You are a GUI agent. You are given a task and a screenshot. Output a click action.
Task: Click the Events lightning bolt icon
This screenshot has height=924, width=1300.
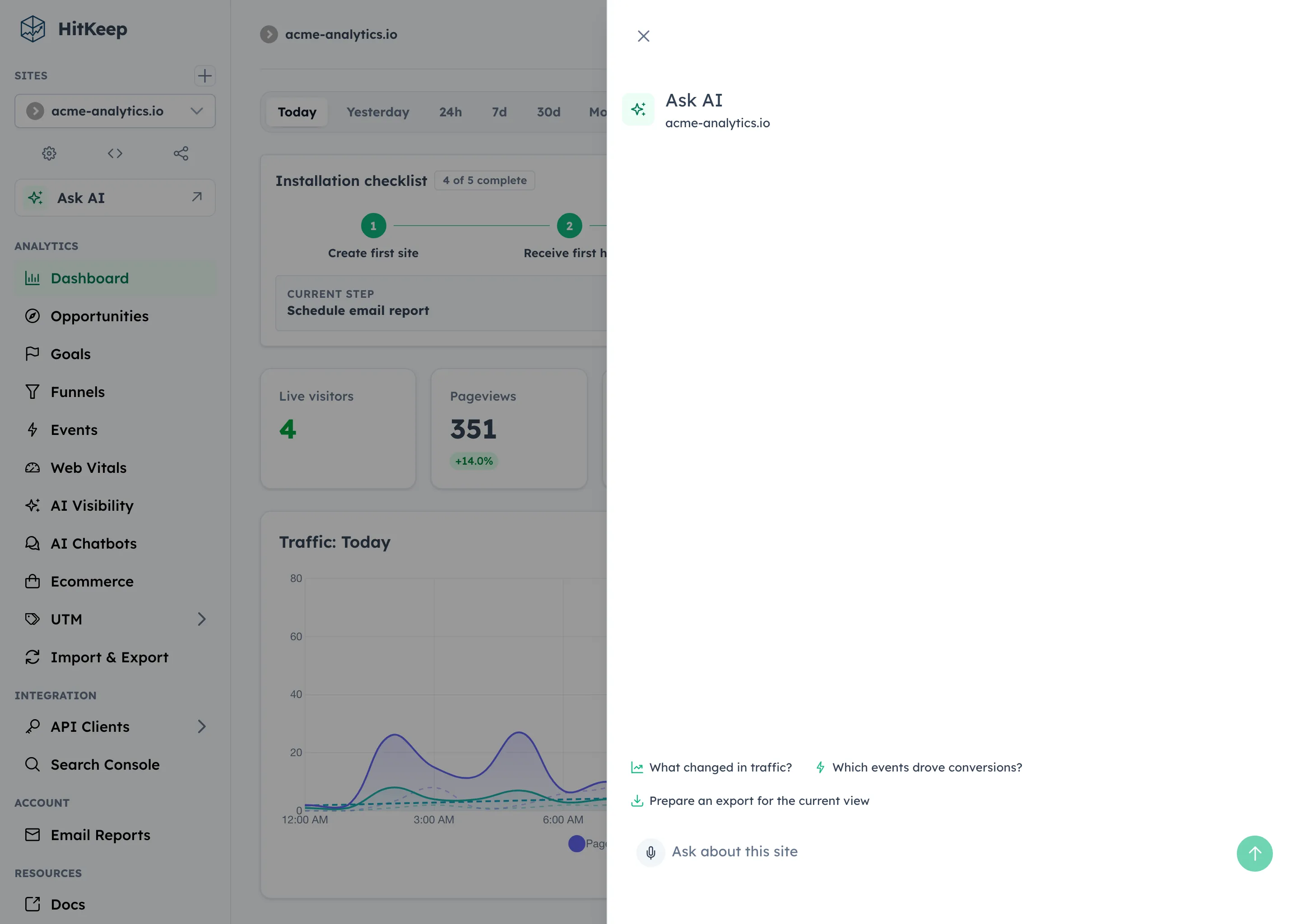(32, 430)
